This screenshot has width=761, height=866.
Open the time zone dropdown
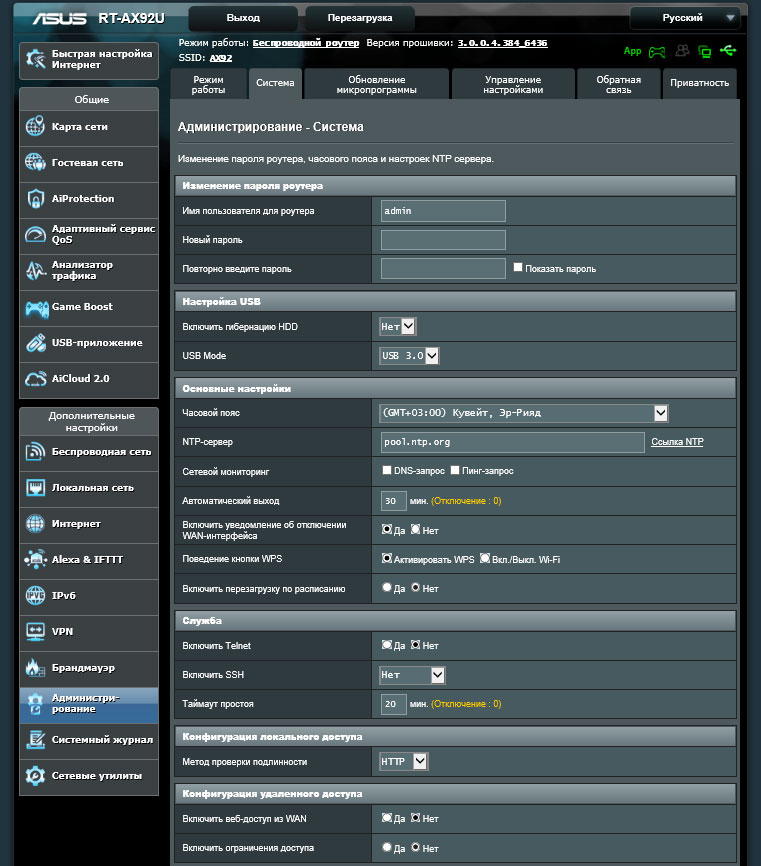[524, 413]
